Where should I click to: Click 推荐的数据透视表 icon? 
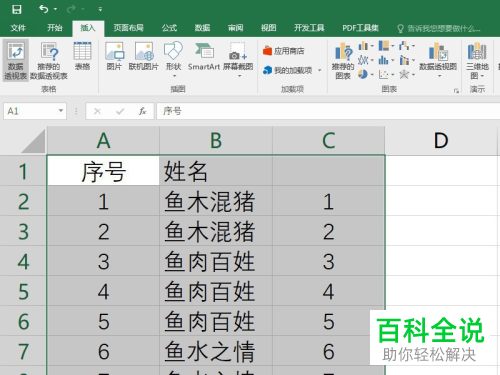coord(49,60)
